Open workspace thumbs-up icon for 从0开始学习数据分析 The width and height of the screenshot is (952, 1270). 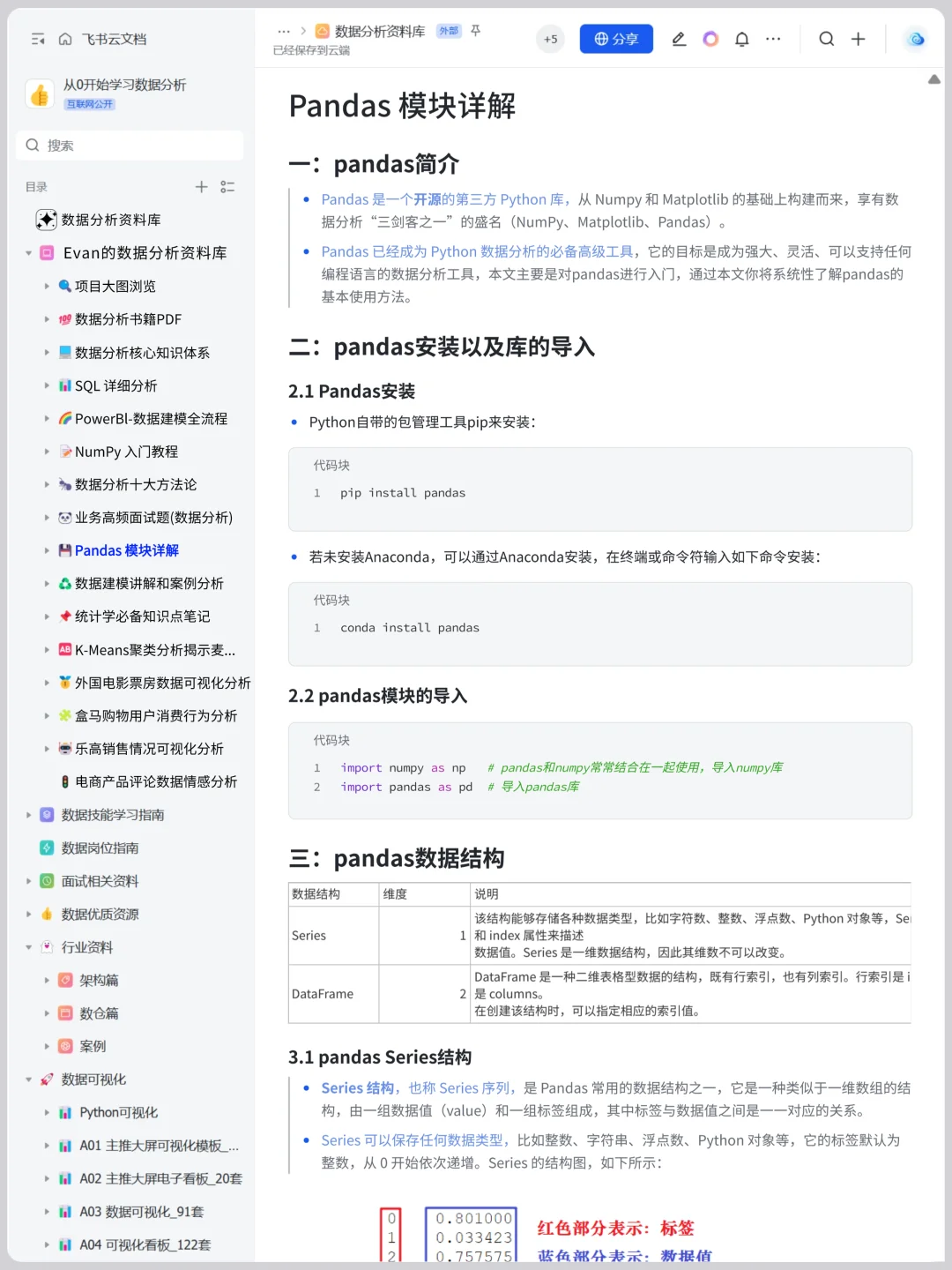[x=40, y=93]
